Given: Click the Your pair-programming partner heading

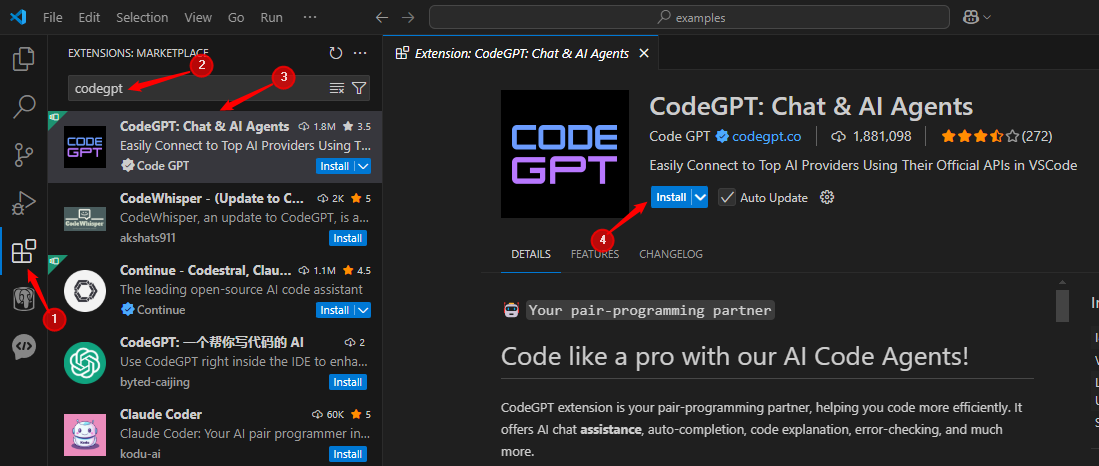Looking at the screenshot, I should click(650, 310).
